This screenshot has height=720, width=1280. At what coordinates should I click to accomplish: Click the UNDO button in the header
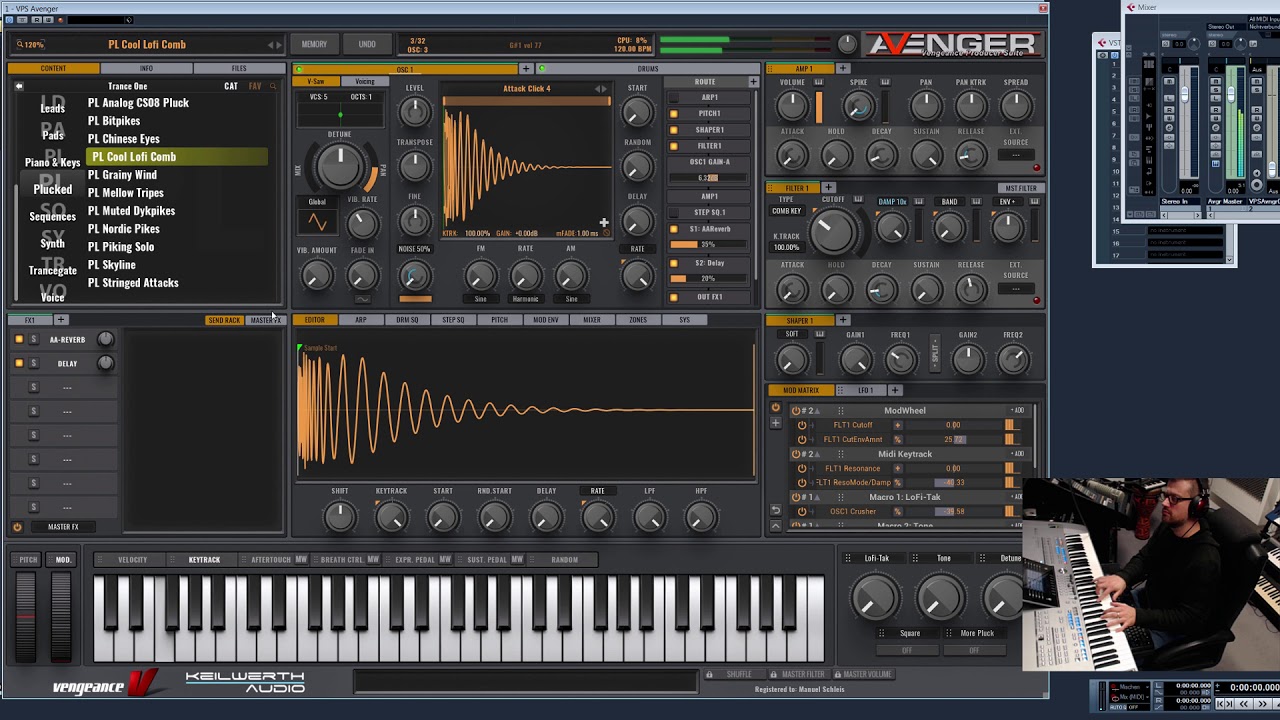point(367,44)
